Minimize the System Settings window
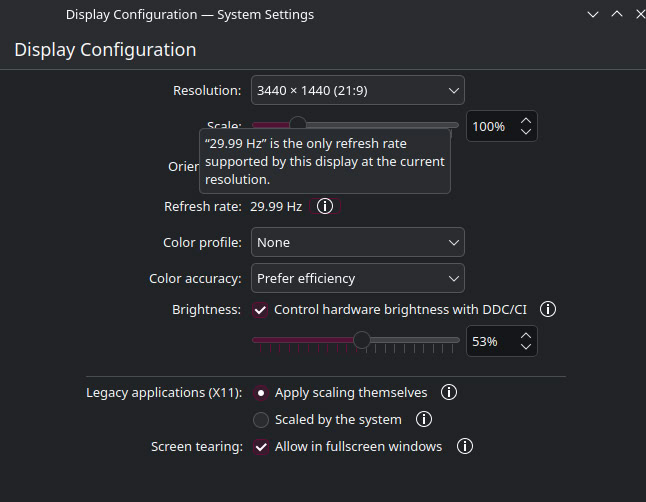This screenshot has width=646, height=502. point(594,15)
